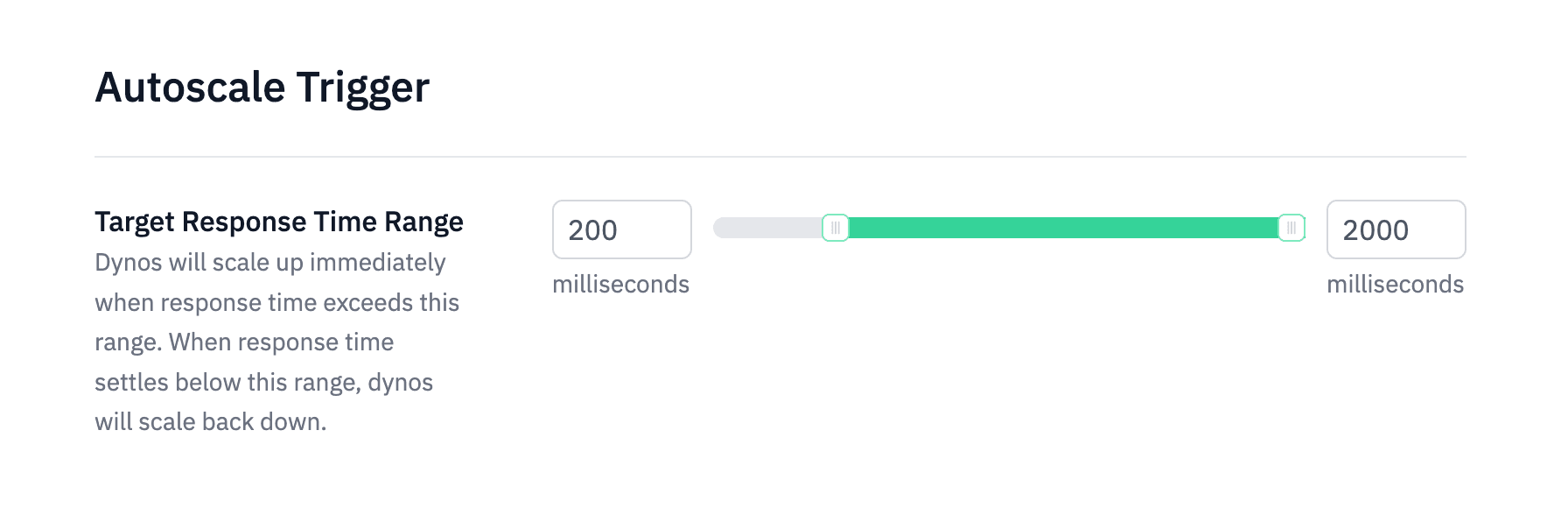Select the lower bound slider handle
1568x508 pixels.
836,228
